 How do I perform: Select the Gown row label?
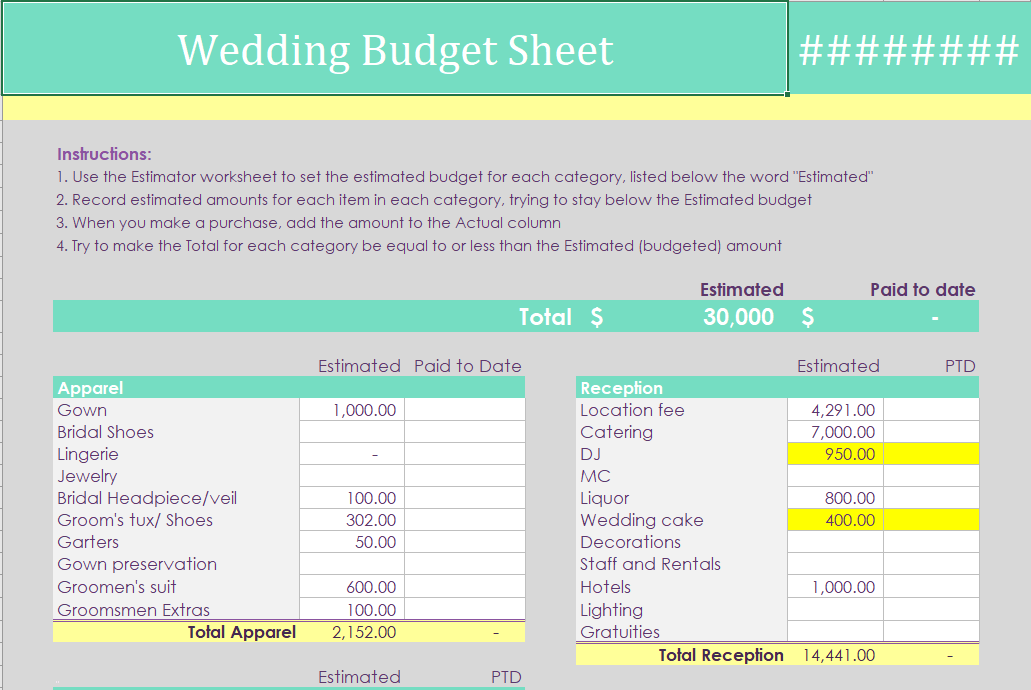[x=82, y=410]
